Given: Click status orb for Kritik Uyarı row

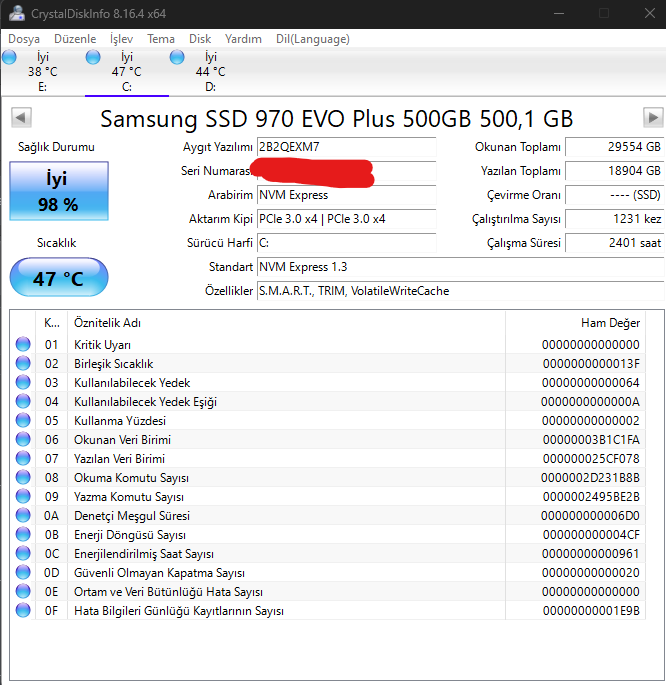Looking at the screenshot, I should [23, 344].
